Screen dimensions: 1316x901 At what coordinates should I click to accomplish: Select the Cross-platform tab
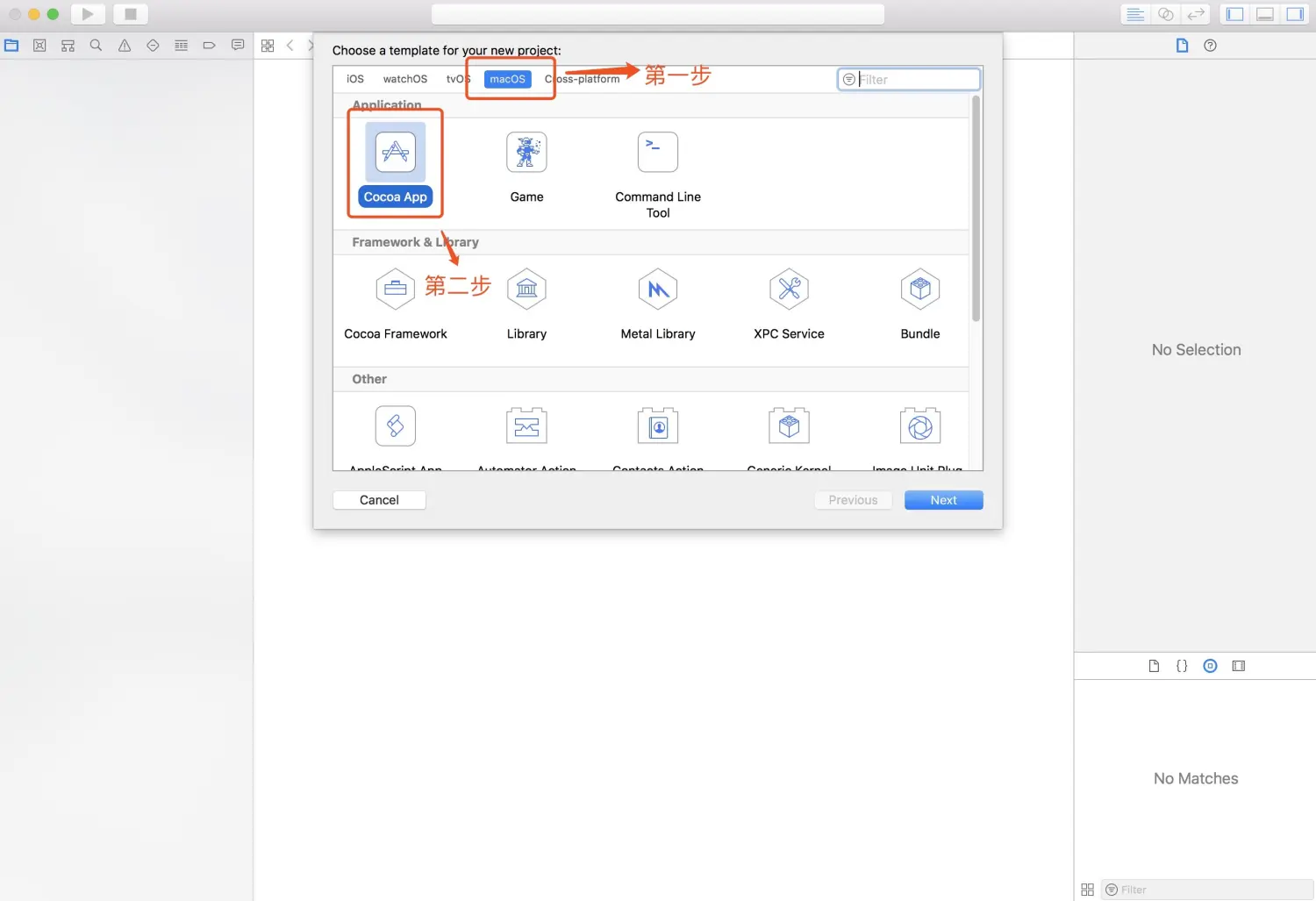(583, 79)
